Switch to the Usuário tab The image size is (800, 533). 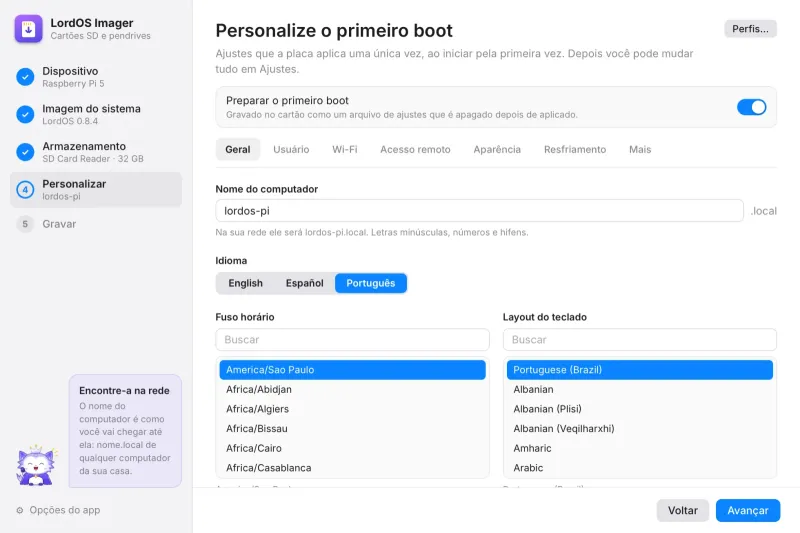[291, 149]
